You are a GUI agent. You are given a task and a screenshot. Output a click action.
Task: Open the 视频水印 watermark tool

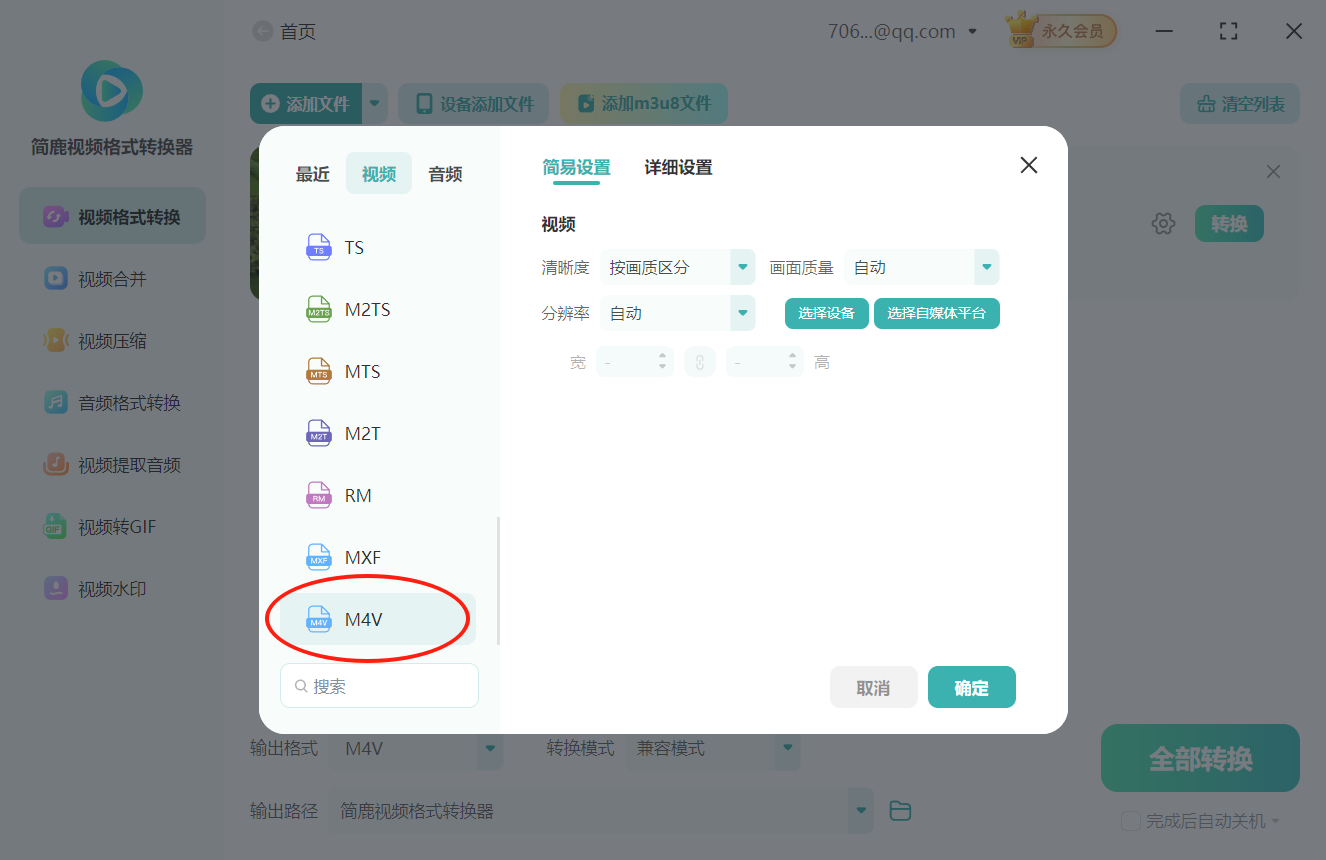coord(112,588)
